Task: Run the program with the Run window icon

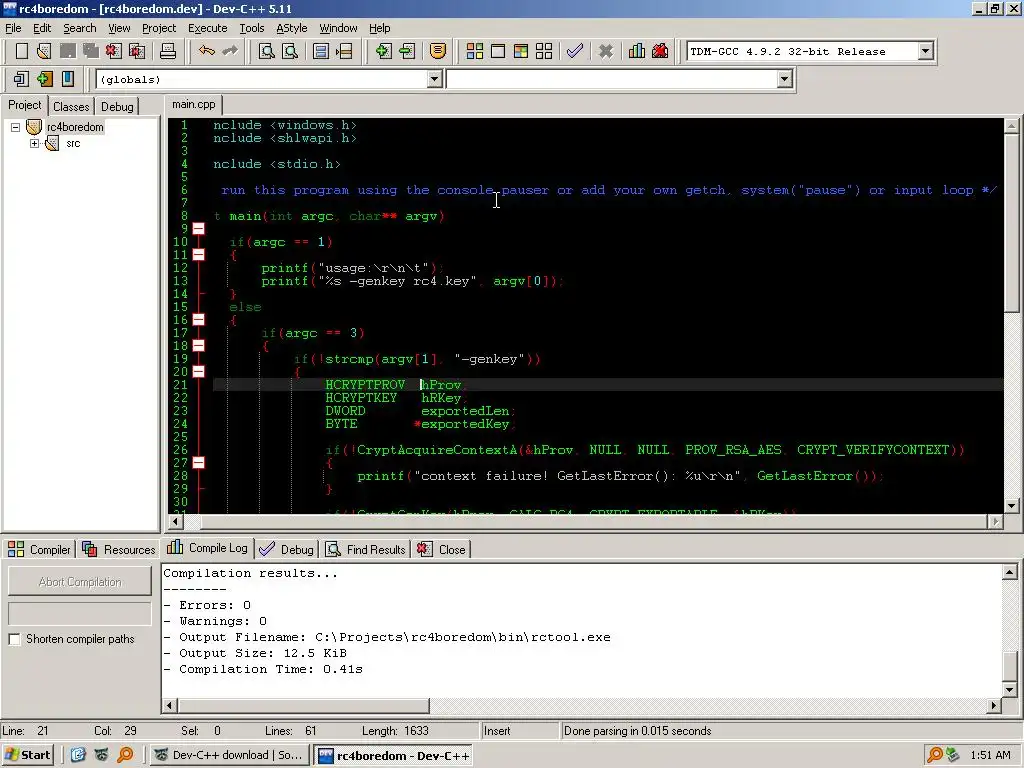Action: pyautogui.click(x=498, y=51)
